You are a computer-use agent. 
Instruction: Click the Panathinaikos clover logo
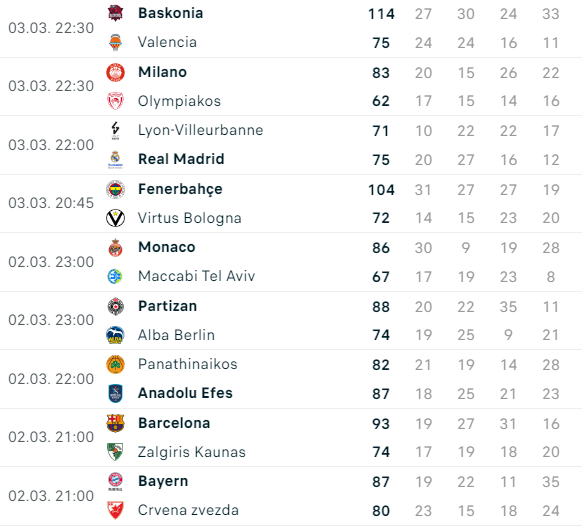[x=115, y=364]
